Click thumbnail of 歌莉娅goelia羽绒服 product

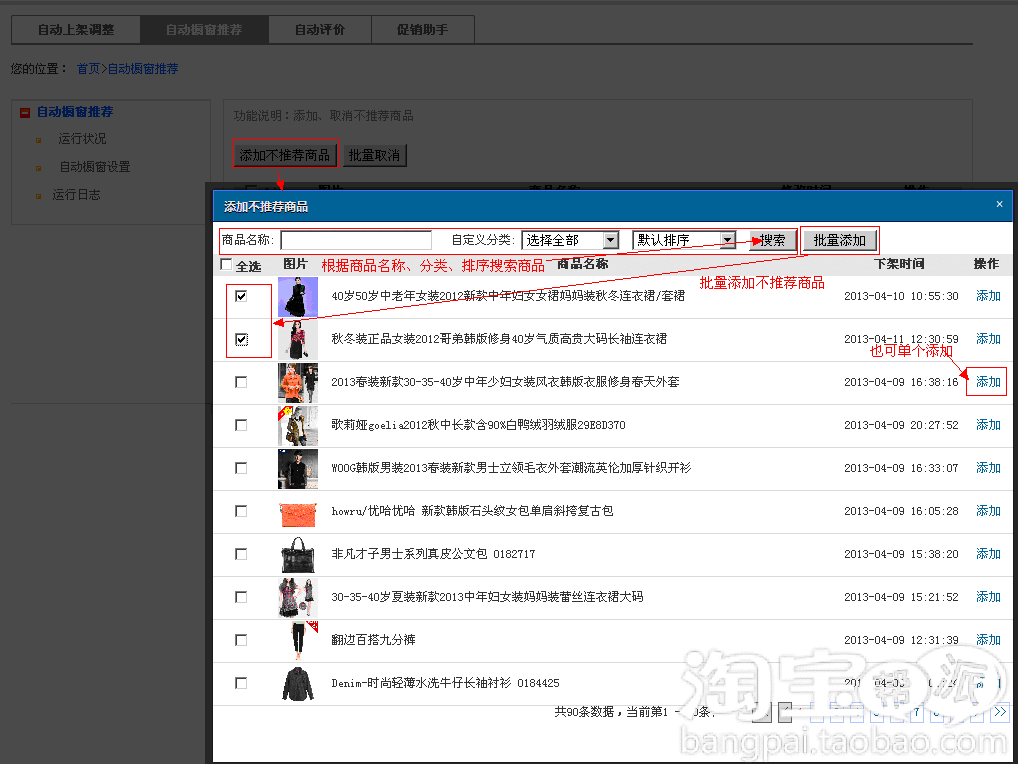[298, 425]
